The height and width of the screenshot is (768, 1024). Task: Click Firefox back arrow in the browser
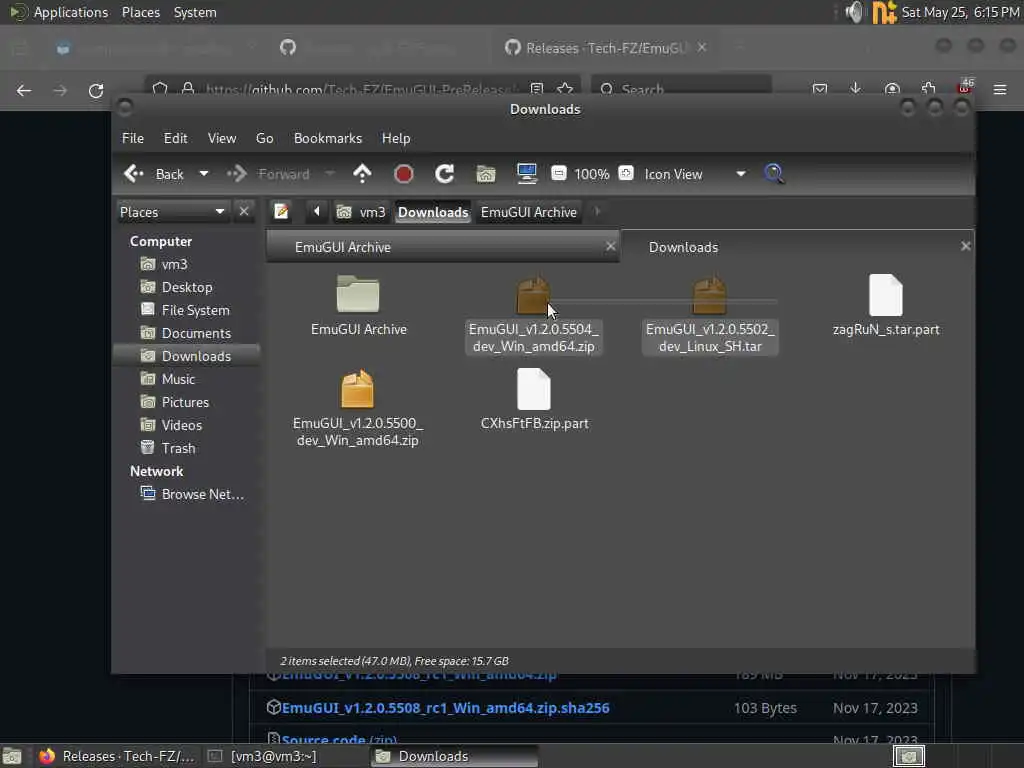[24, 90]
